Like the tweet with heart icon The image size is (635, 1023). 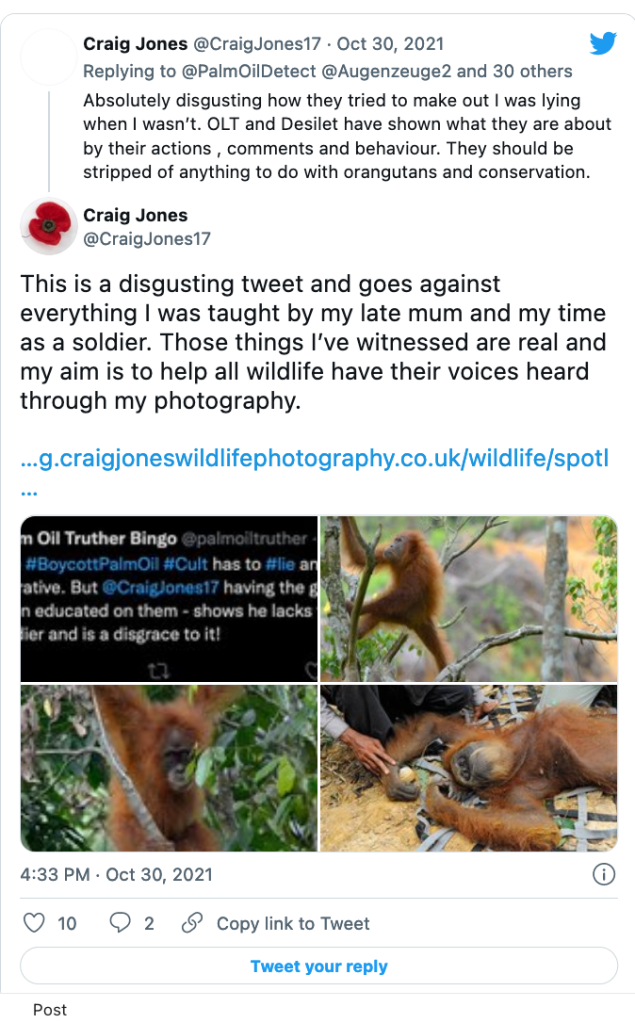(x=35, y=923)
